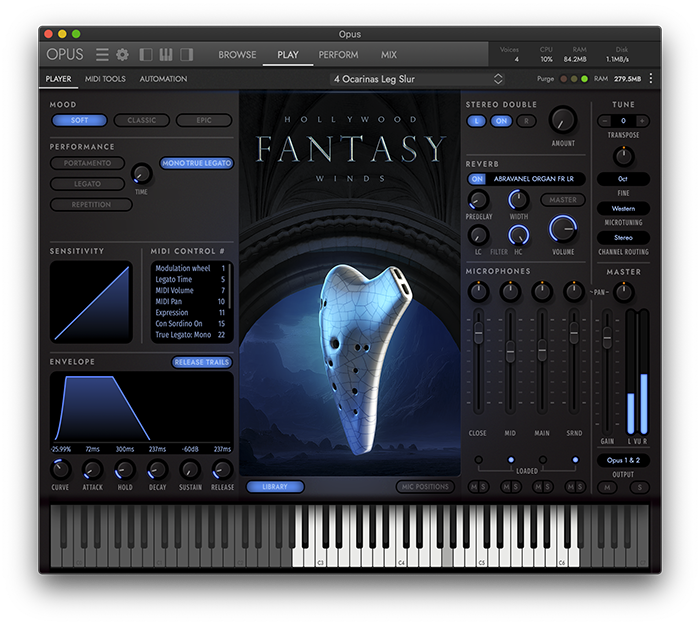Image resolution: width=700 pixels, height=625 pixels.
Task: Click the green purge indicator dot
Action: 584,79
